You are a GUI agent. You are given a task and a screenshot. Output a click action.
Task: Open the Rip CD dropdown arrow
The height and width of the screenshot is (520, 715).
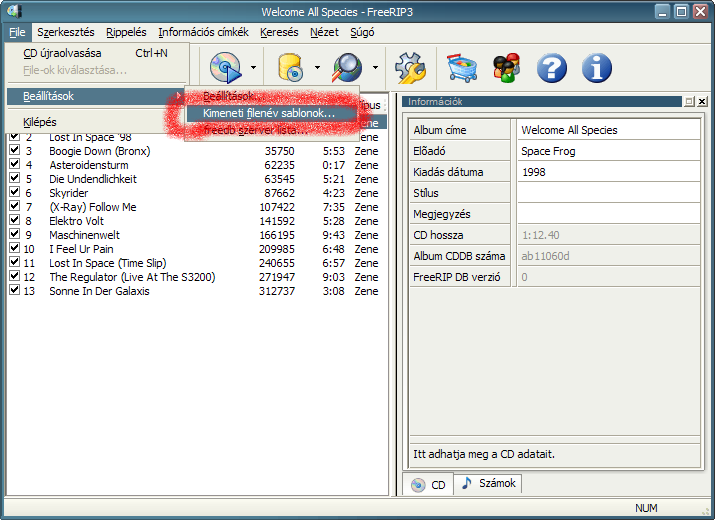coord(253,68)
